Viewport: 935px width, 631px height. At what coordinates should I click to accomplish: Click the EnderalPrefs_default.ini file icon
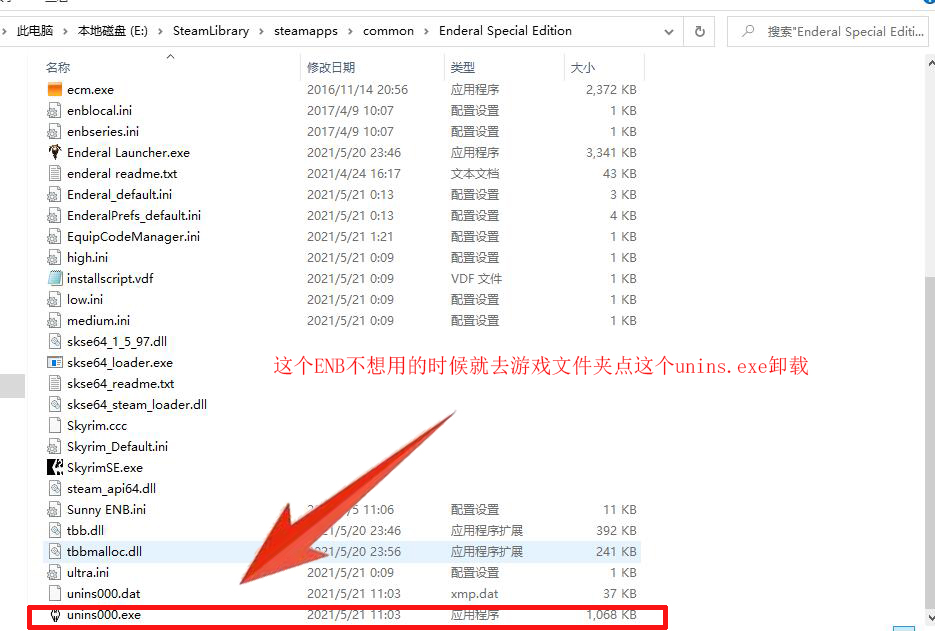pos(54,215)
